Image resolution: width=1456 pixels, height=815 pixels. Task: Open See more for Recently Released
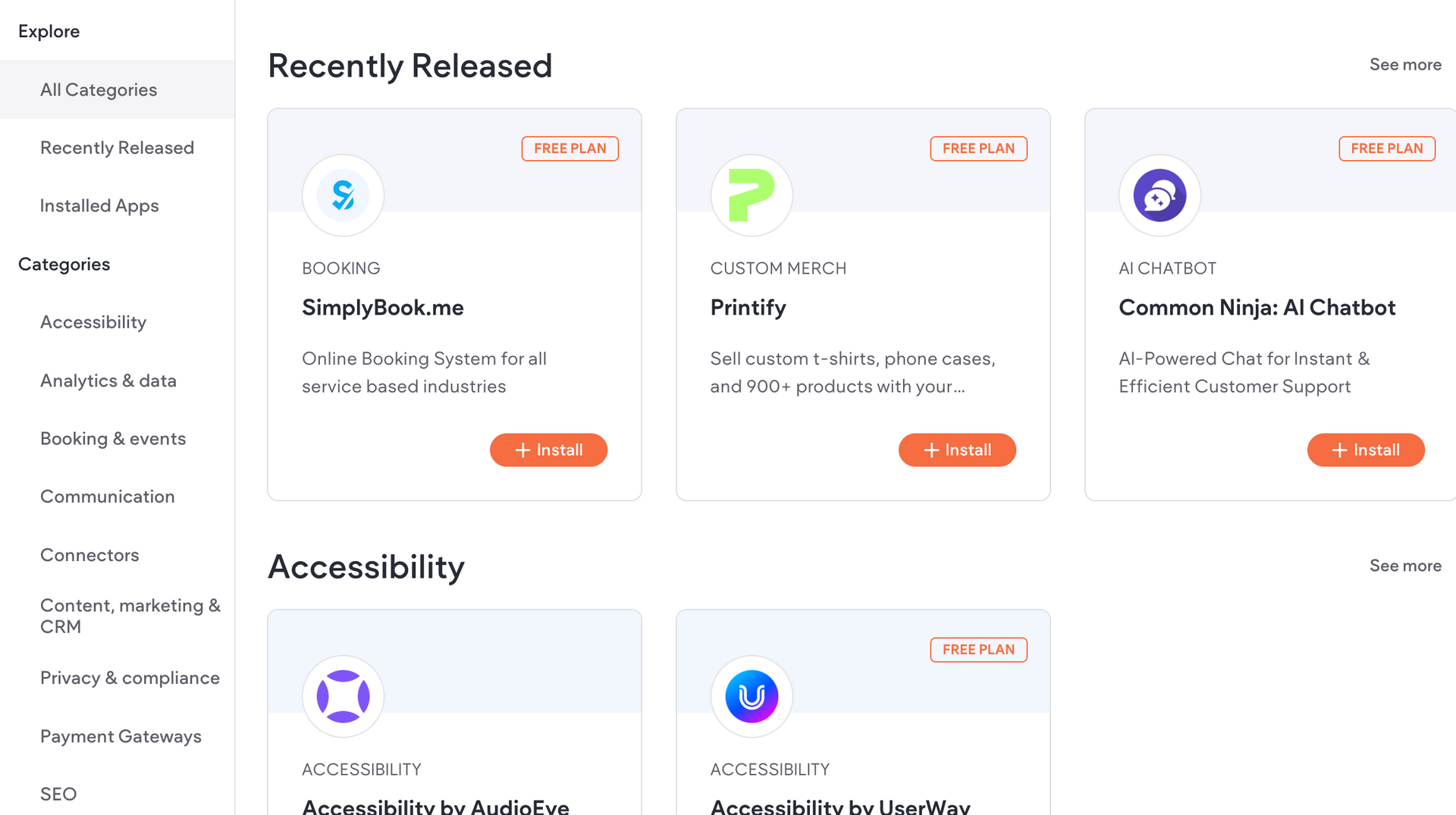[1404, 65]
